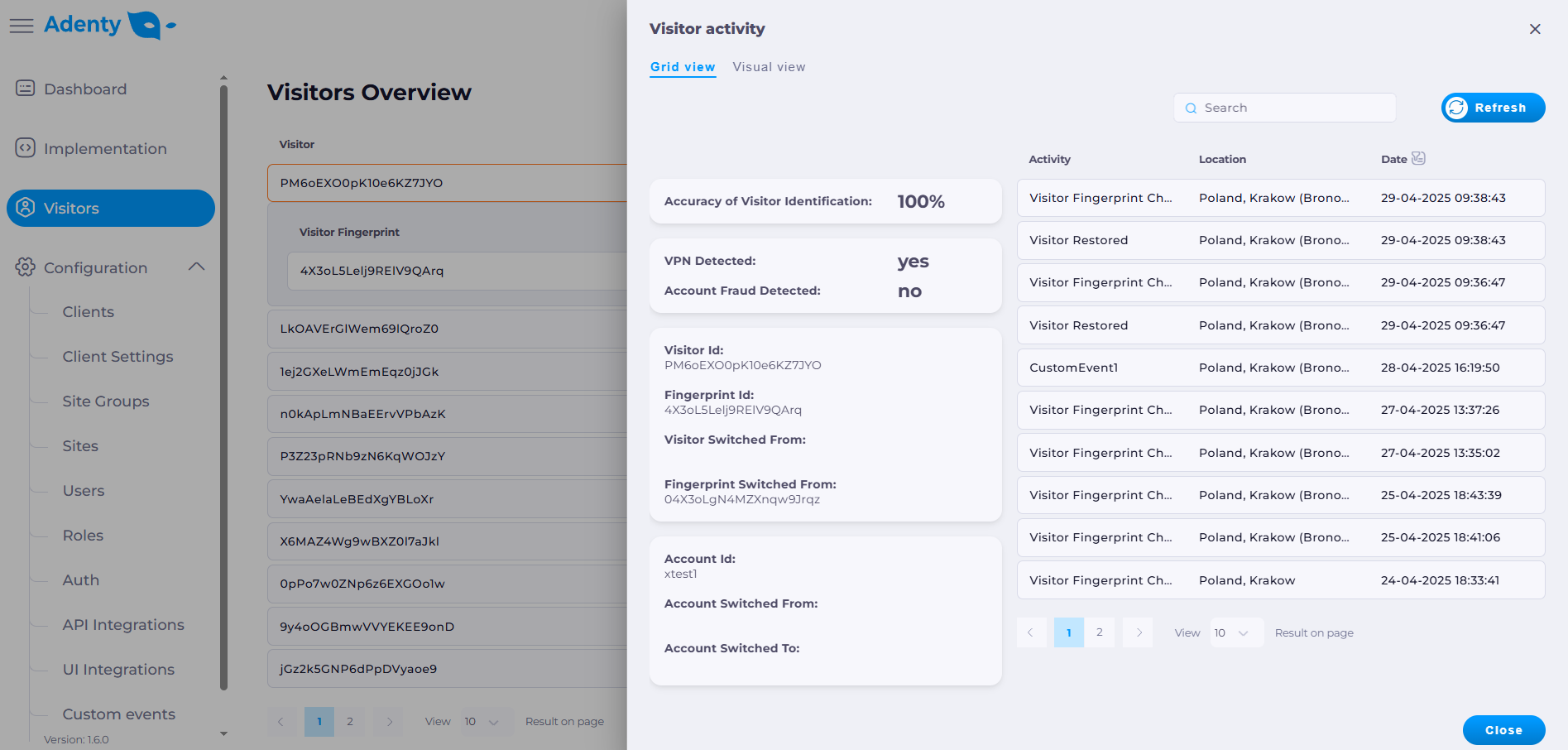Screen dimensions: 1568x750
Task: Go to next activity page arrow
Action: [x=1139, y=632]
